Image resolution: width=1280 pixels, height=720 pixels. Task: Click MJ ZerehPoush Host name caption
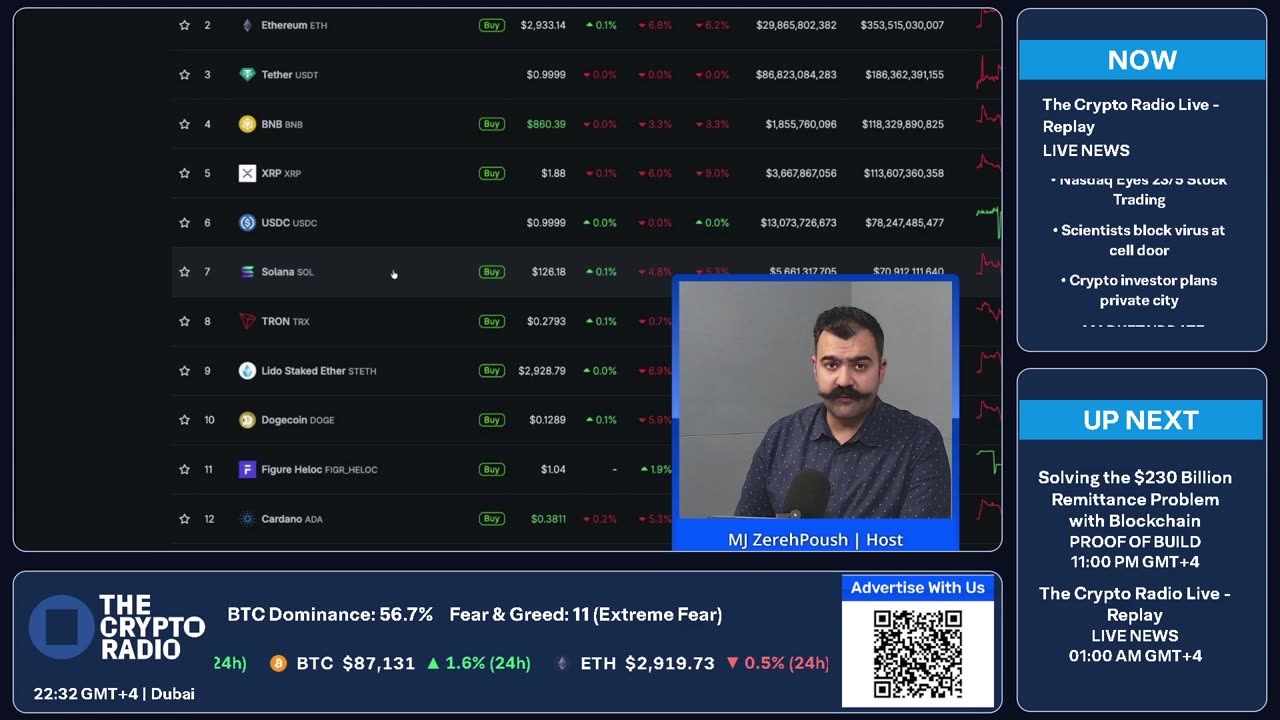click(815, 540)
